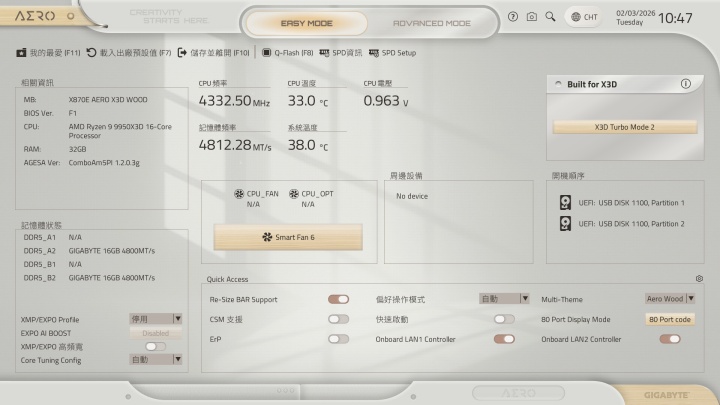Click the AGESA version ComboAm5PI 1.2.0.3g

coord(104,163)
